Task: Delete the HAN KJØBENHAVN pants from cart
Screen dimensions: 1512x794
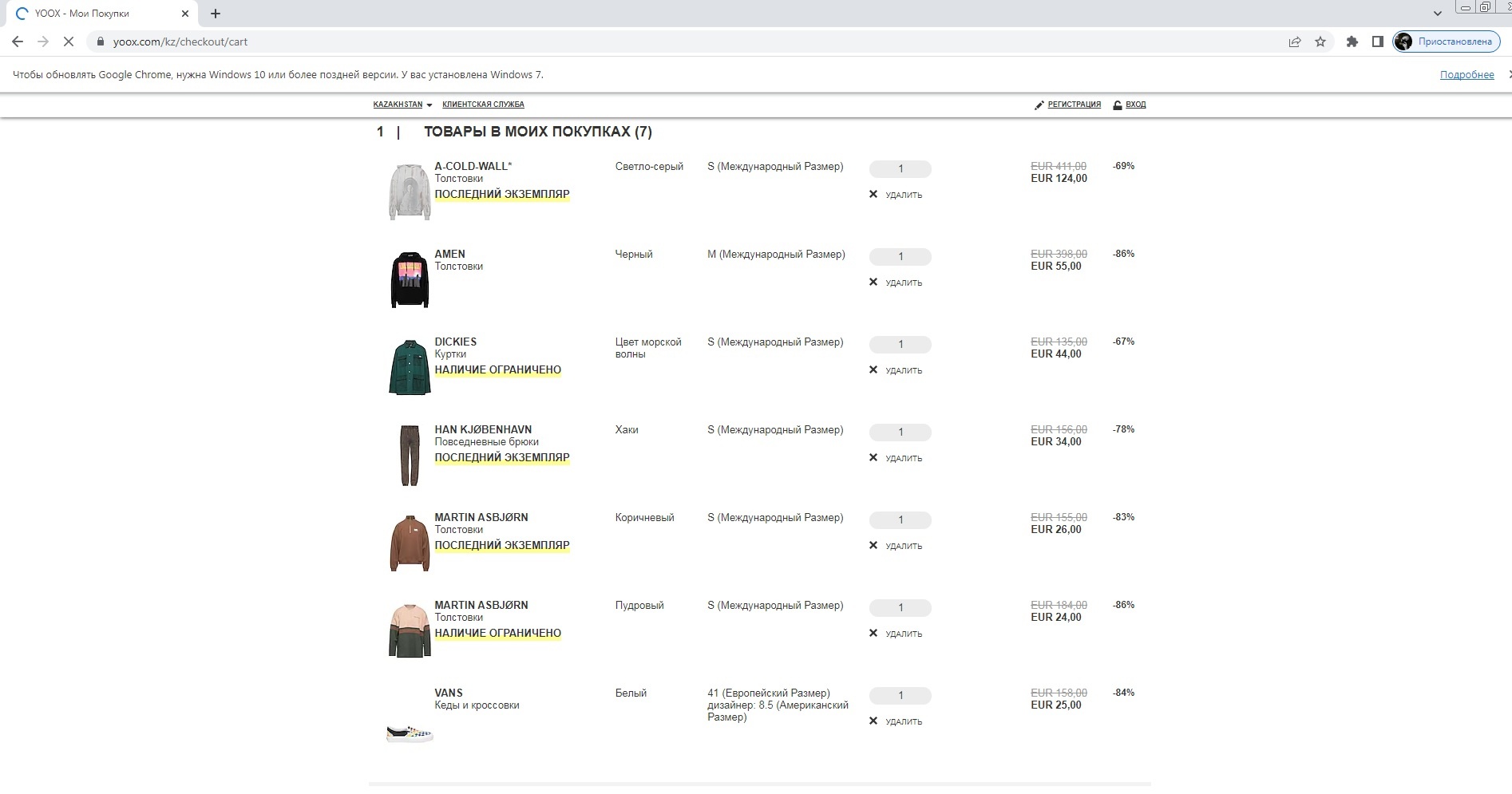Action: [x=896, y=458]
